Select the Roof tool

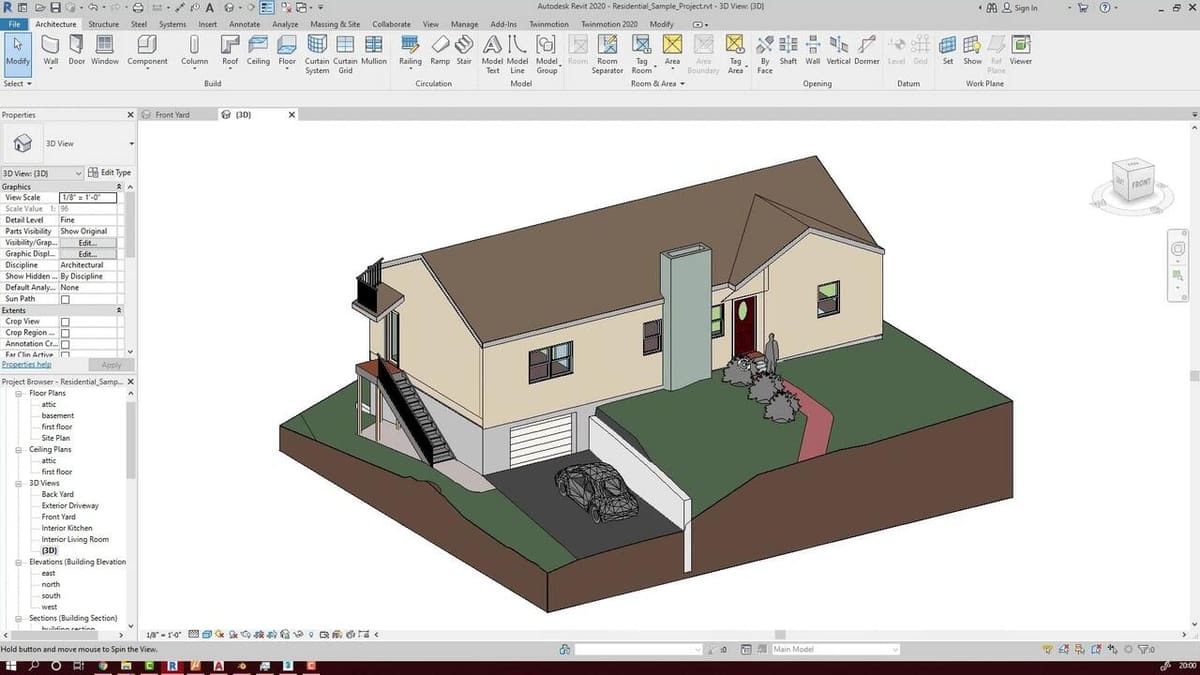[230, 52]
